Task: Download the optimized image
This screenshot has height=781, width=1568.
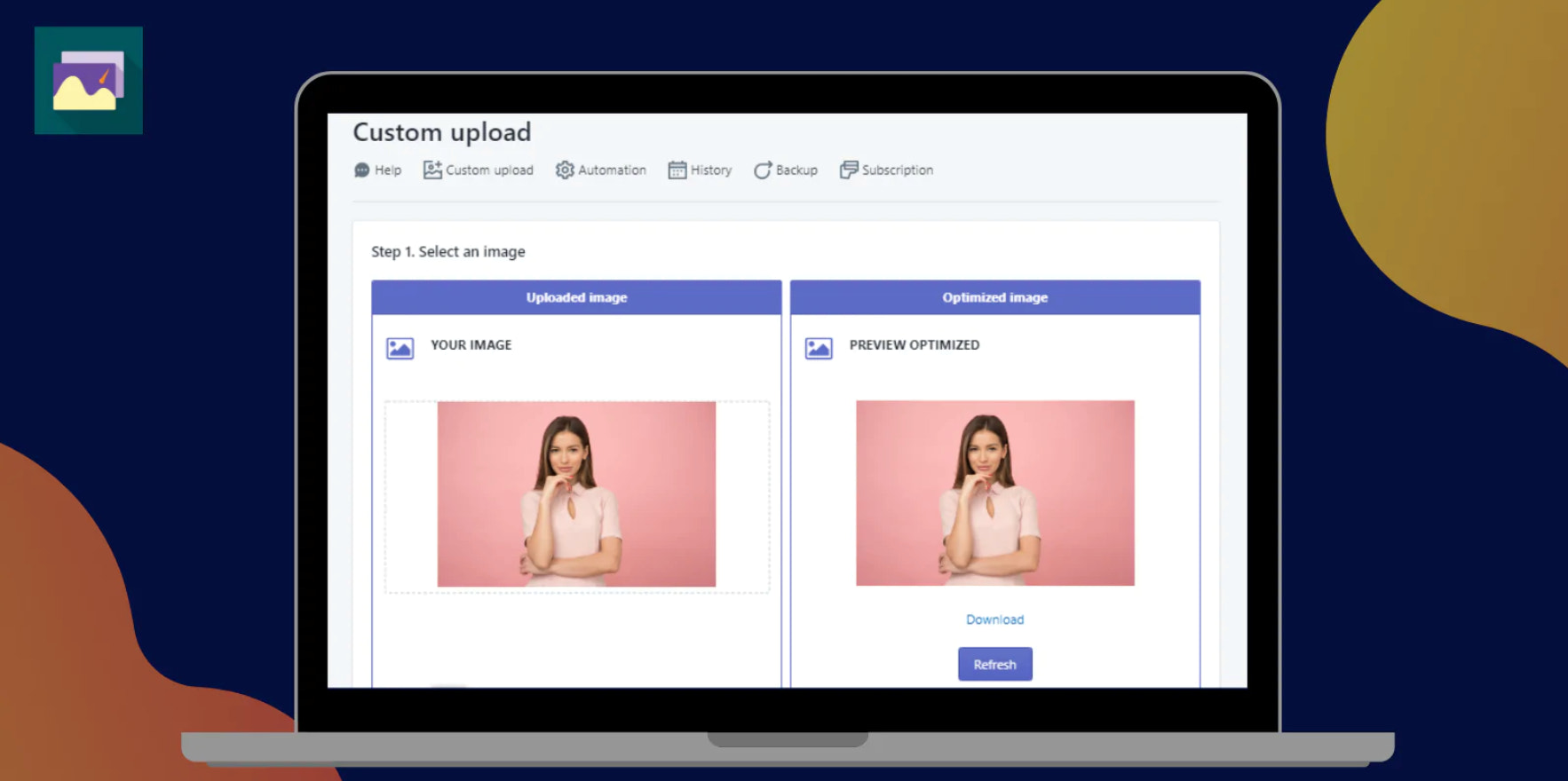Action: (994, 619)
